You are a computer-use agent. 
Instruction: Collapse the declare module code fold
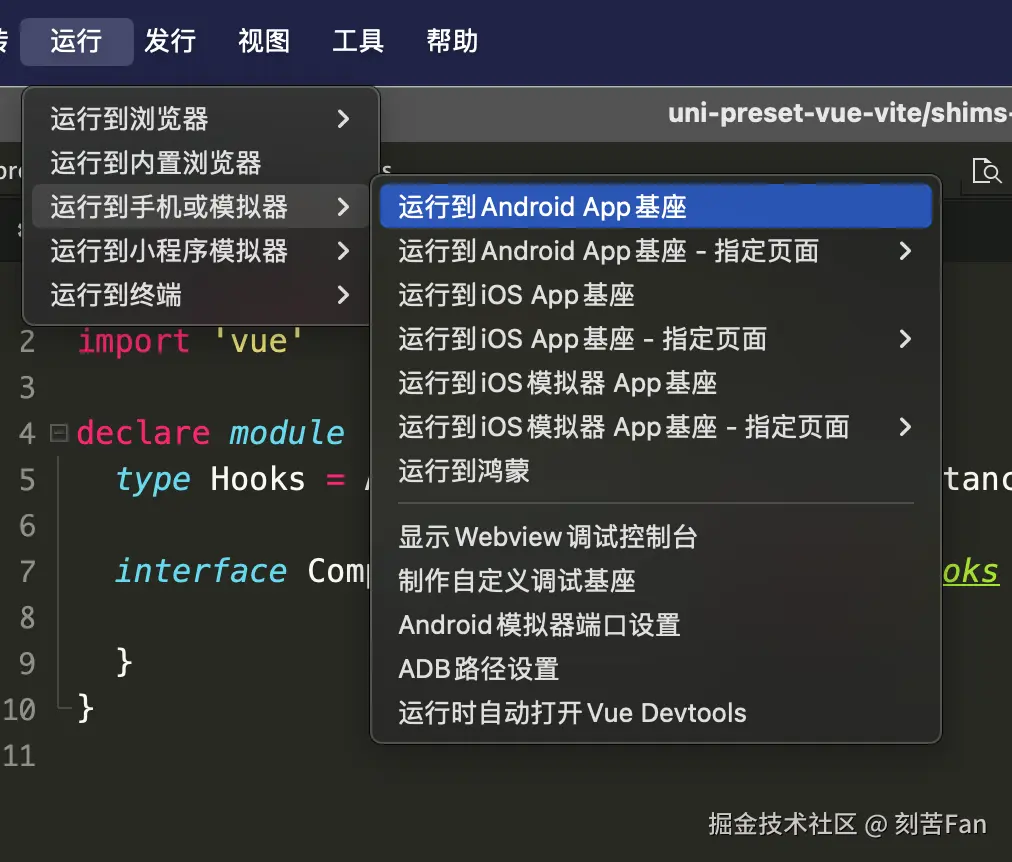60,431
